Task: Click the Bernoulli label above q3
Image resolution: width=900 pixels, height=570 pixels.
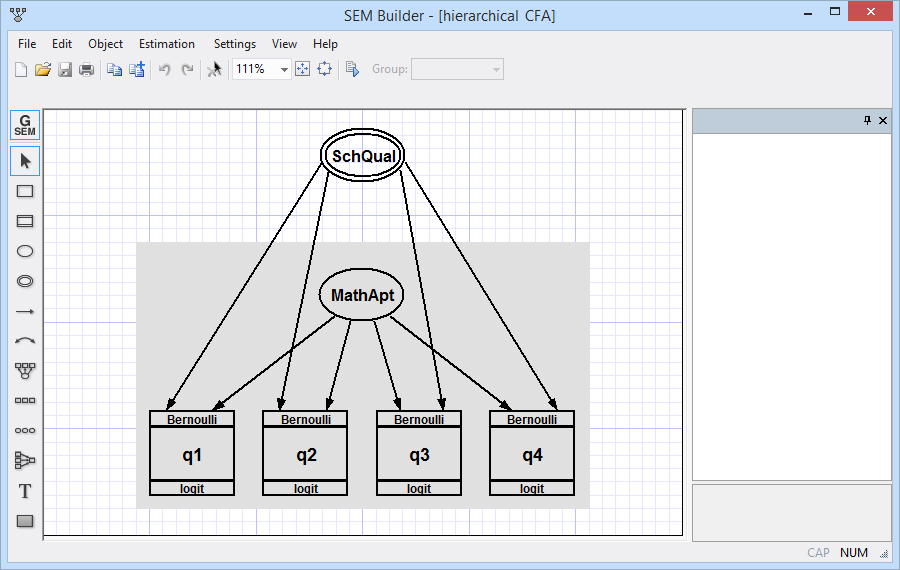Action: 419,419
